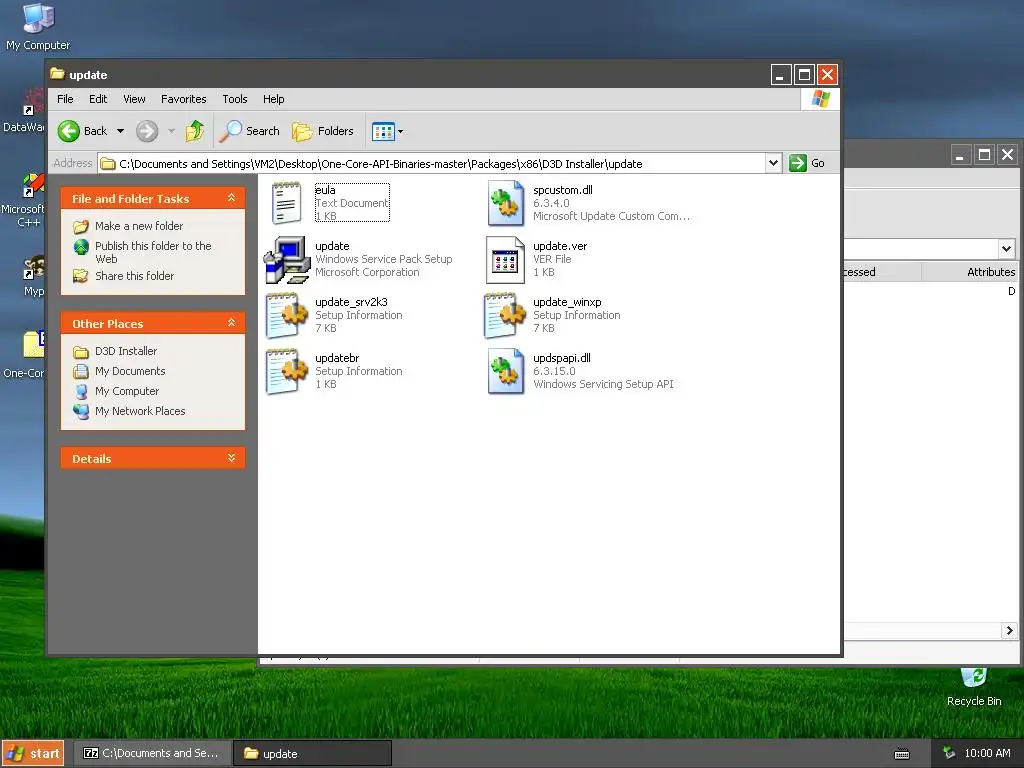Screen dimensions: 1024x768
Task: Open the Tools menu
Action: 234,99
